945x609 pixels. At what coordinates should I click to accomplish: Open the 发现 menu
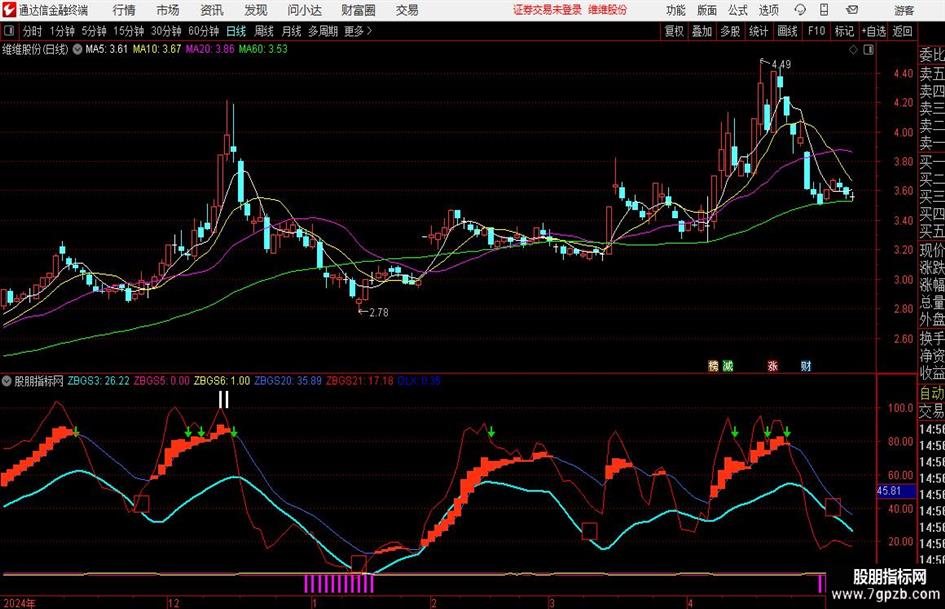pos(256,10)
